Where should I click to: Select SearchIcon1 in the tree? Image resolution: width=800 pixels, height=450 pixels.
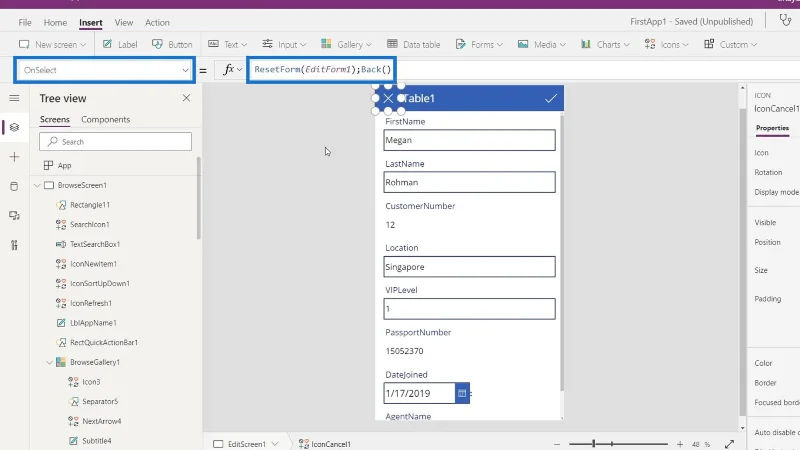tap(90, 224)
